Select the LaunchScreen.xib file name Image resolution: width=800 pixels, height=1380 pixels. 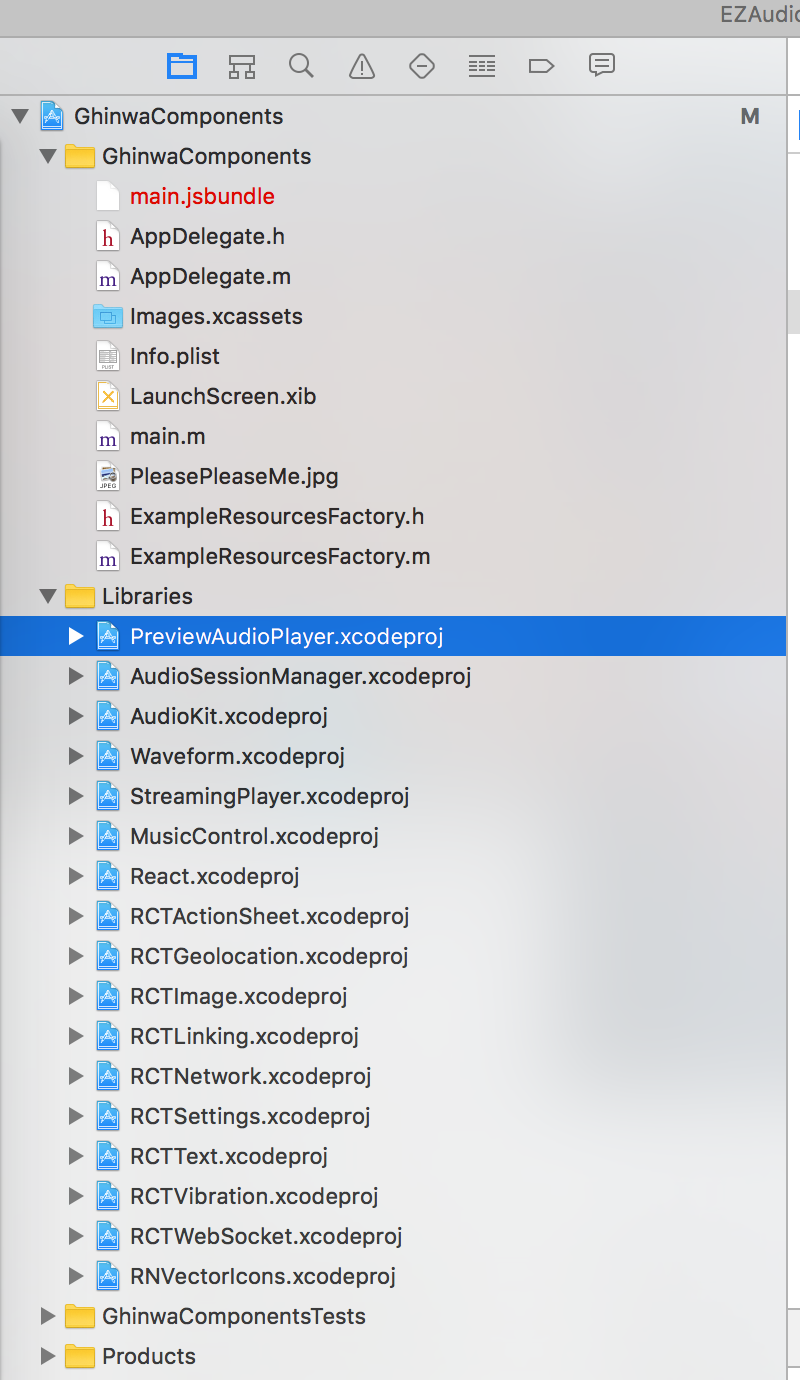coord(223,396)
